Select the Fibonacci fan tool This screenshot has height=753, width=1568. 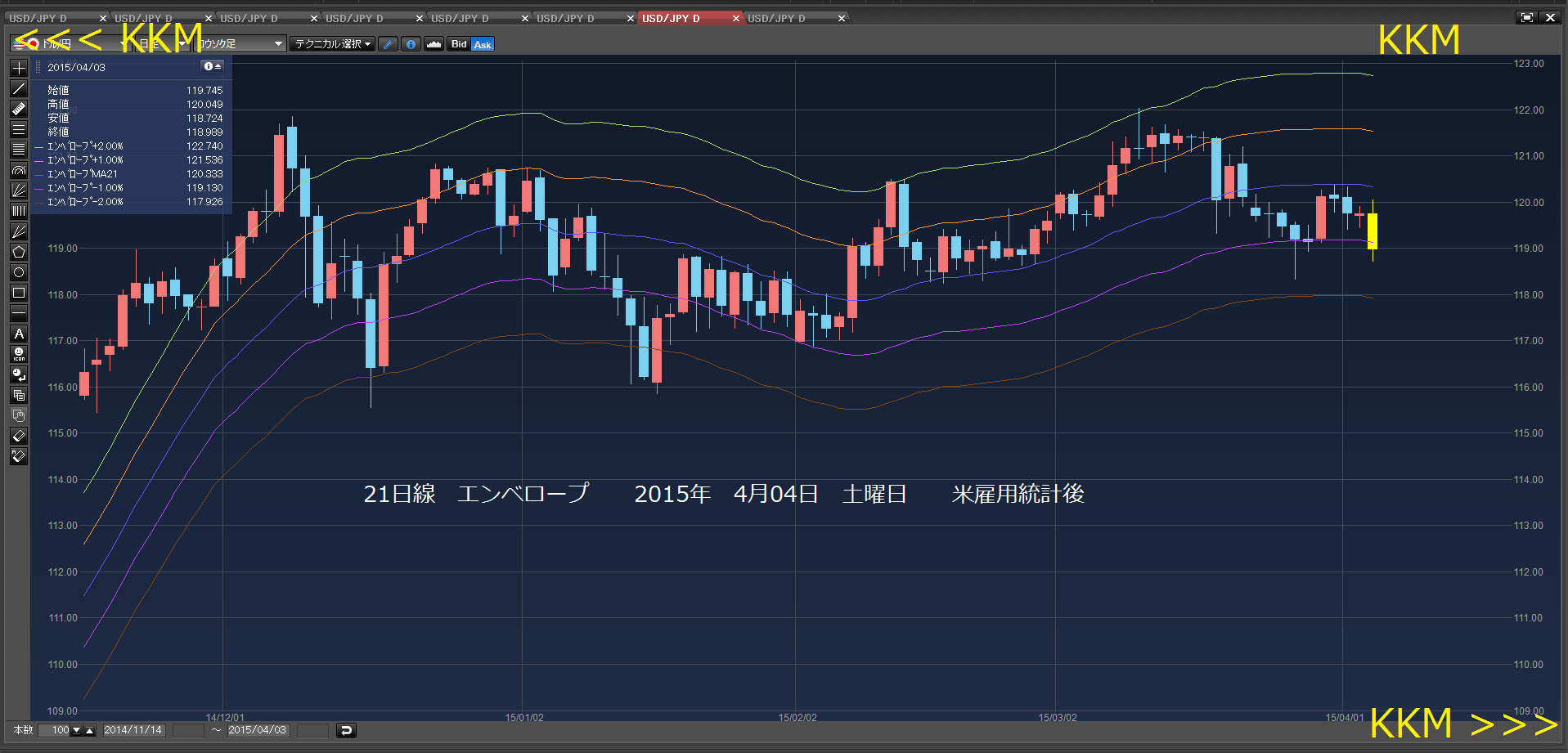[19, 190]
